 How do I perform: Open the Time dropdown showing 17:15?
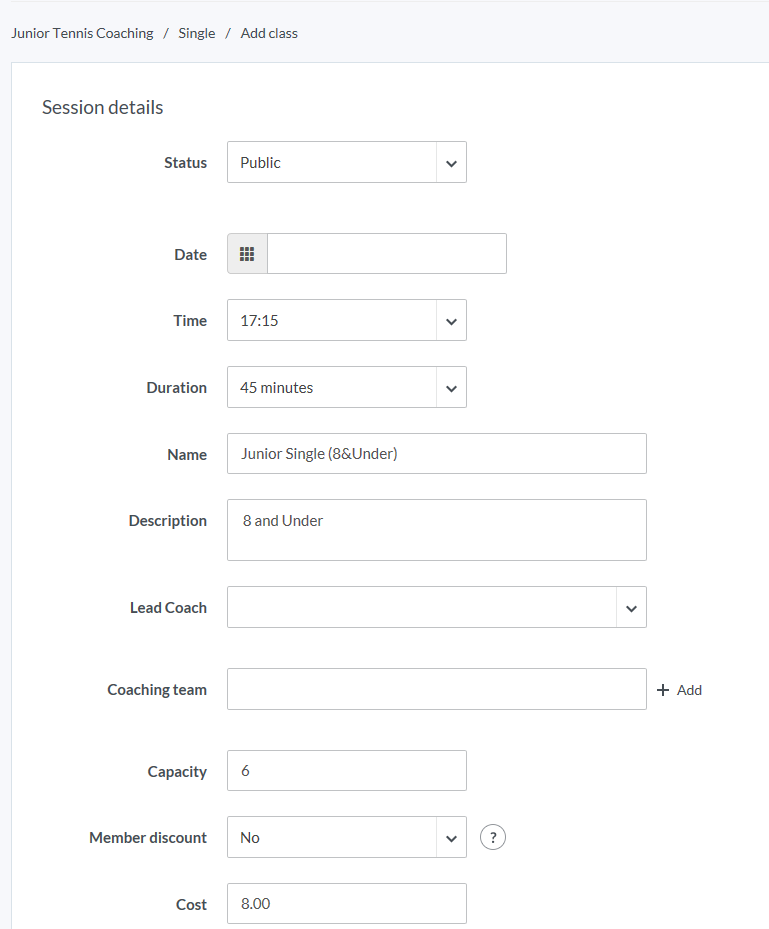346,321
